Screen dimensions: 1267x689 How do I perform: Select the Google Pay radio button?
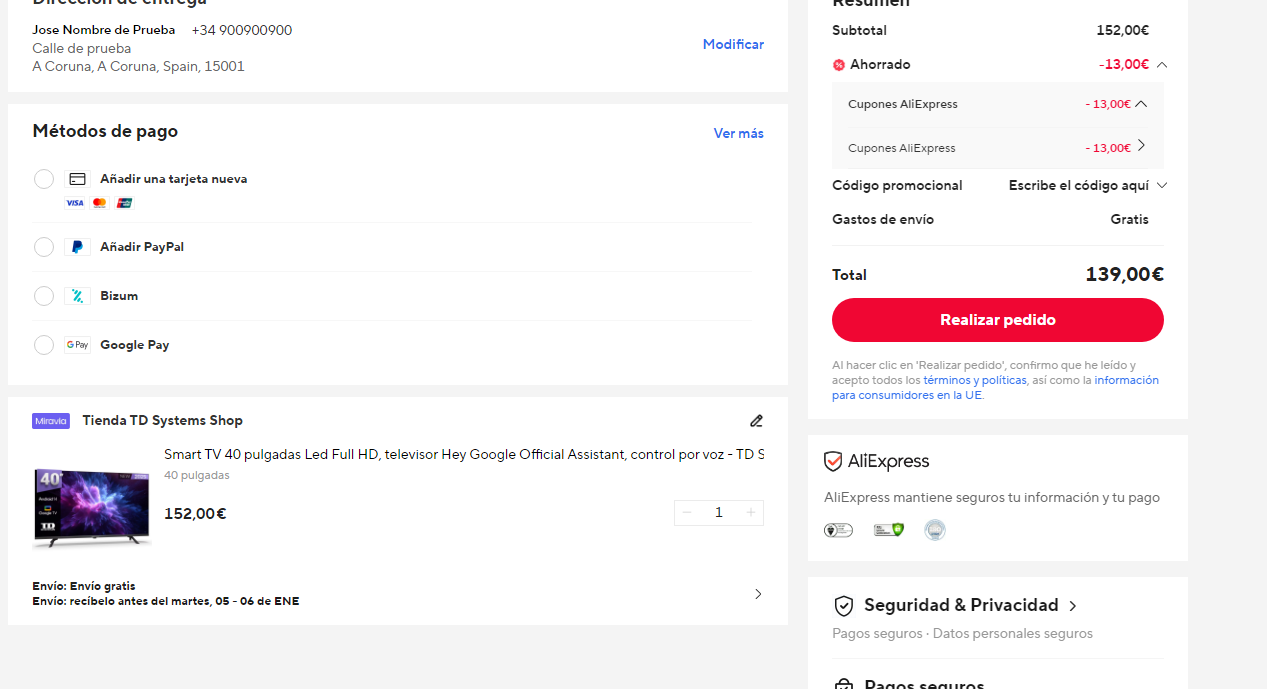tap(44, 345)
